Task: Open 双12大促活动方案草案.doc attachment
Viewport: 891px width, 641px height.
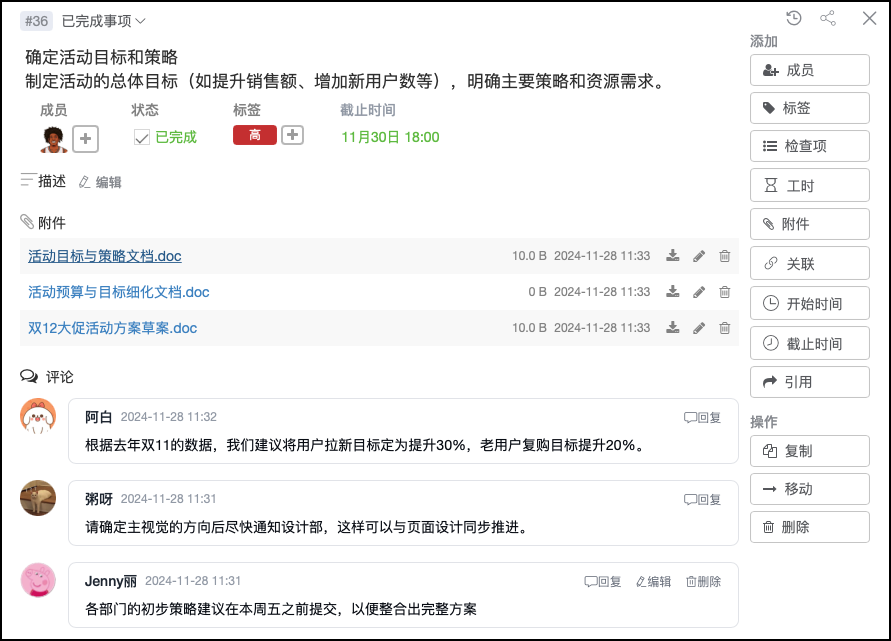Action: click(113, 328)
